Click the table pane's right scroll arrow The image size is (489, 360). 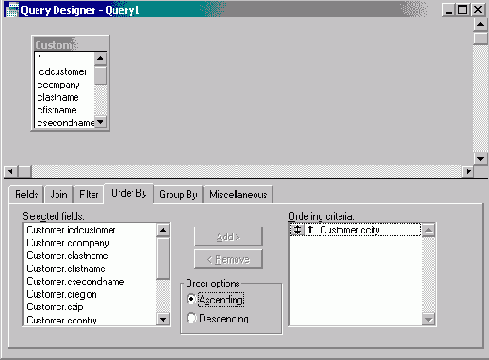pyautogui.click(x=468, y=171)
